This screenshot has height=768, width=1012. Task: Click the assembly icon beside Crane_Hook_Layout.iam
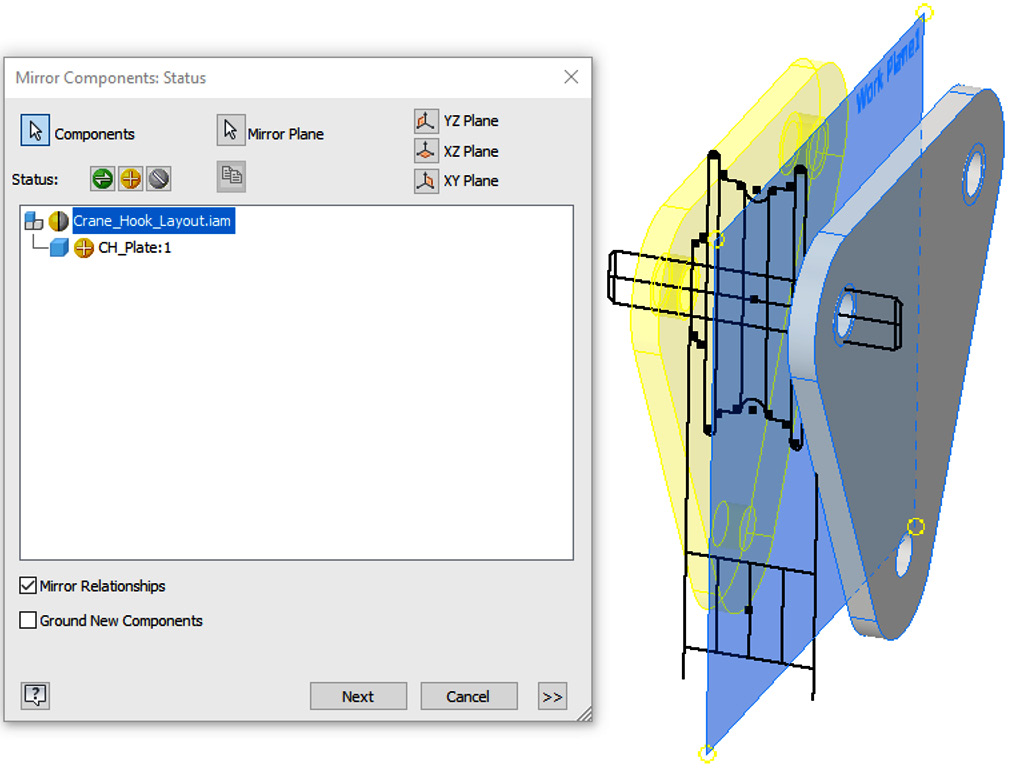click(34, 221)
